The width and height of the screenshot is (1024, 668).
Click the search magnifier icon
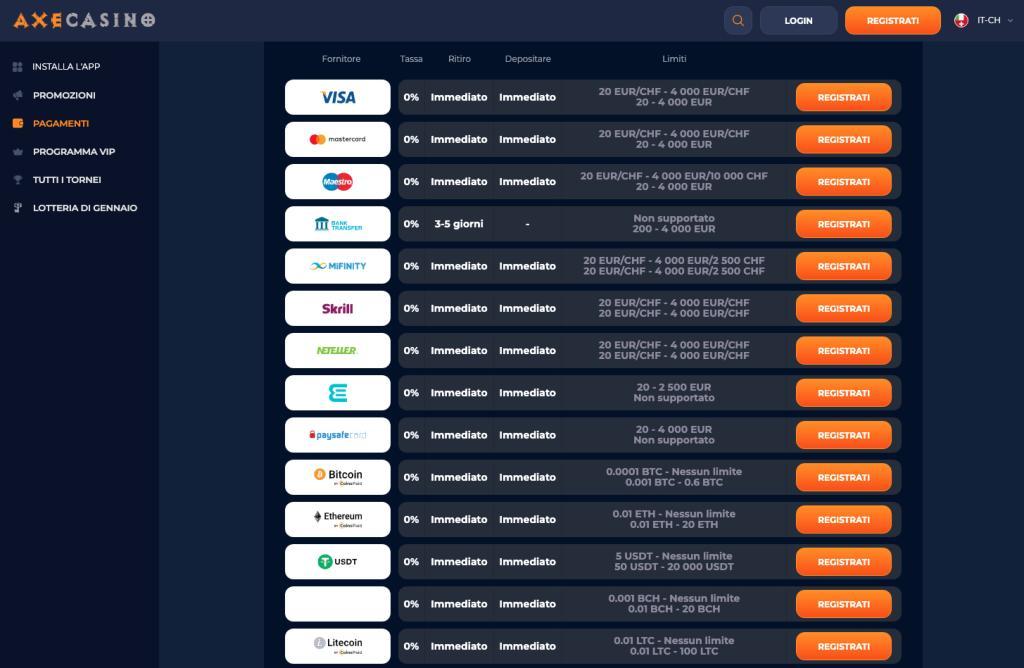[738, 21]
